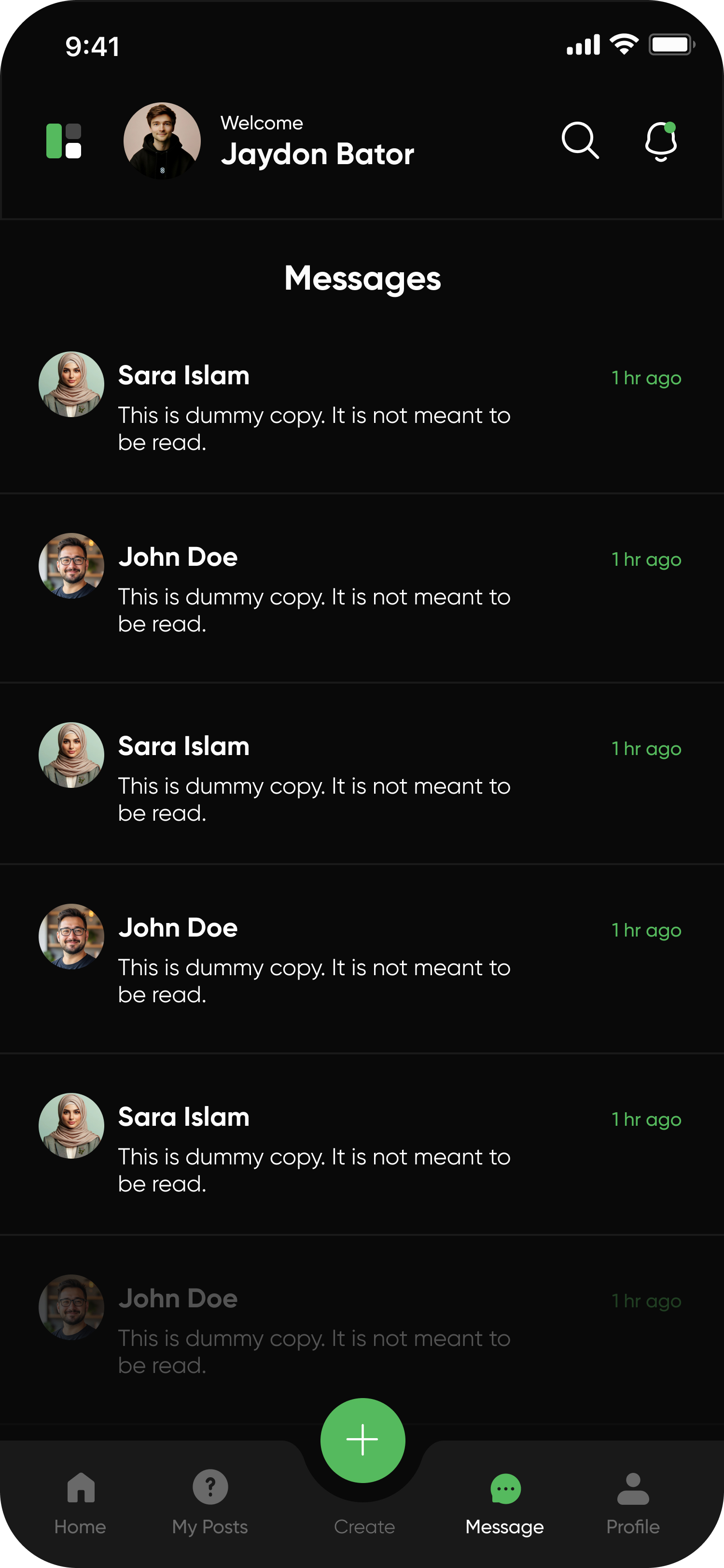Tap the Wi-Fi status icon
The image size is (724, 1568).
click(x=624, y=44)
